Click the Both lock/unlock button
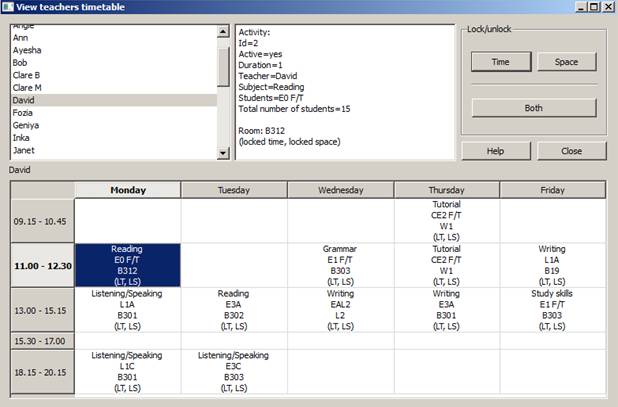Screen dimensions: 618x407 pos(533,108)
